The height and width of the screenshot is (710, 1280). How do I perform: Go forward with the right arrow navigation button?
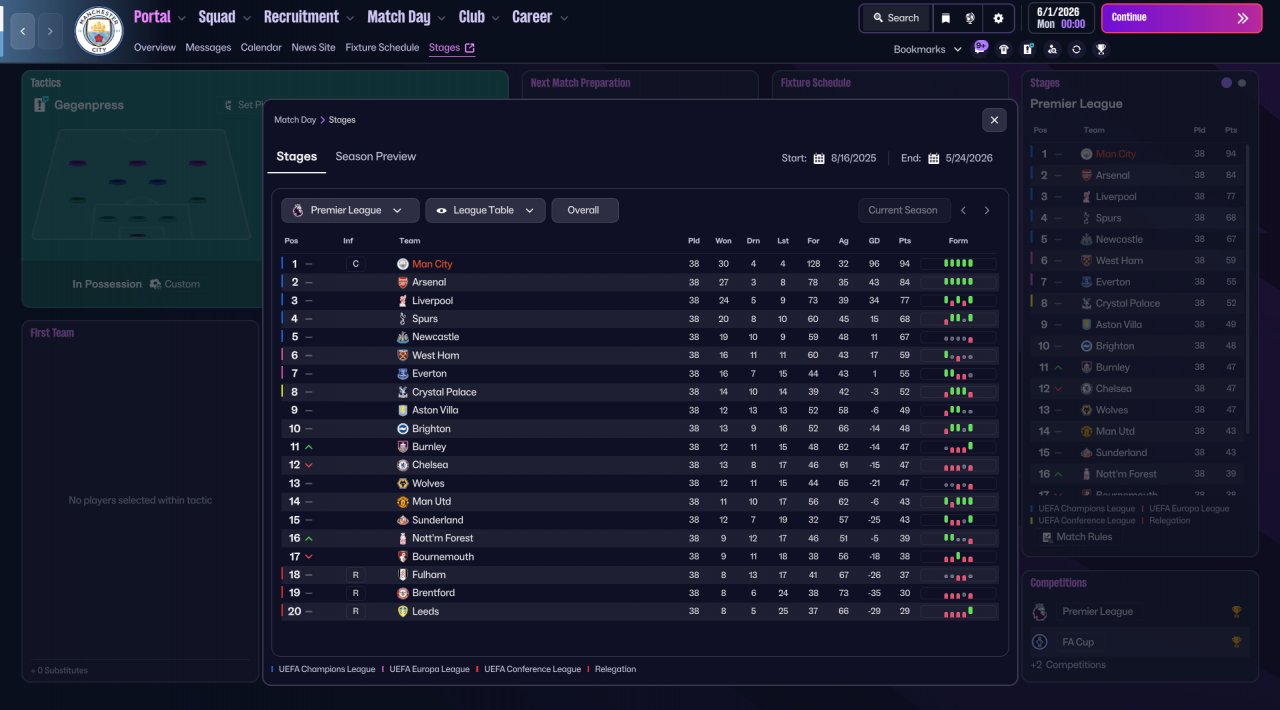(50, 31)
